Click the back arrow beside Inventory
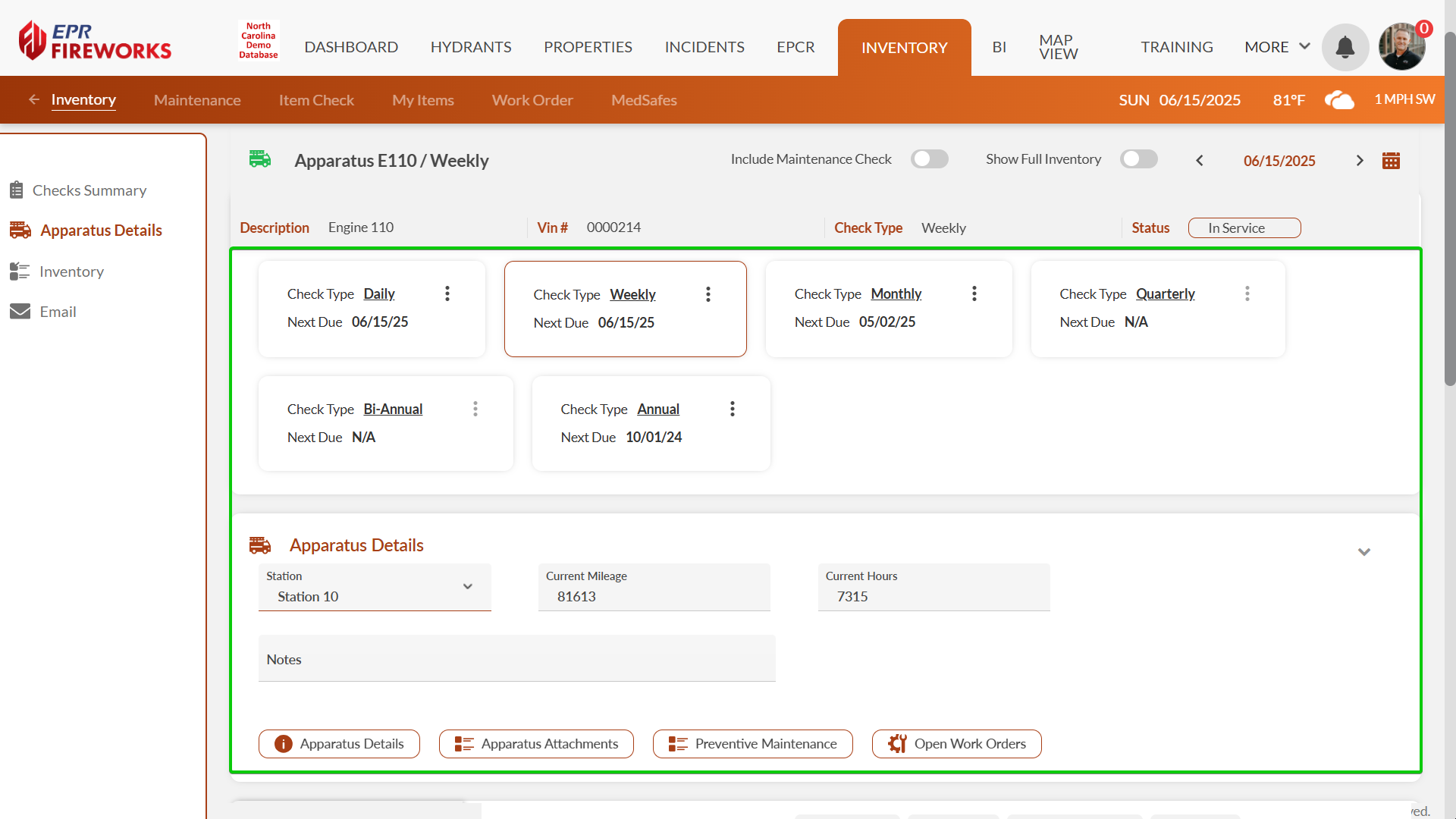The height and width of the screenshot is (819, 1456). click(34, 99)
